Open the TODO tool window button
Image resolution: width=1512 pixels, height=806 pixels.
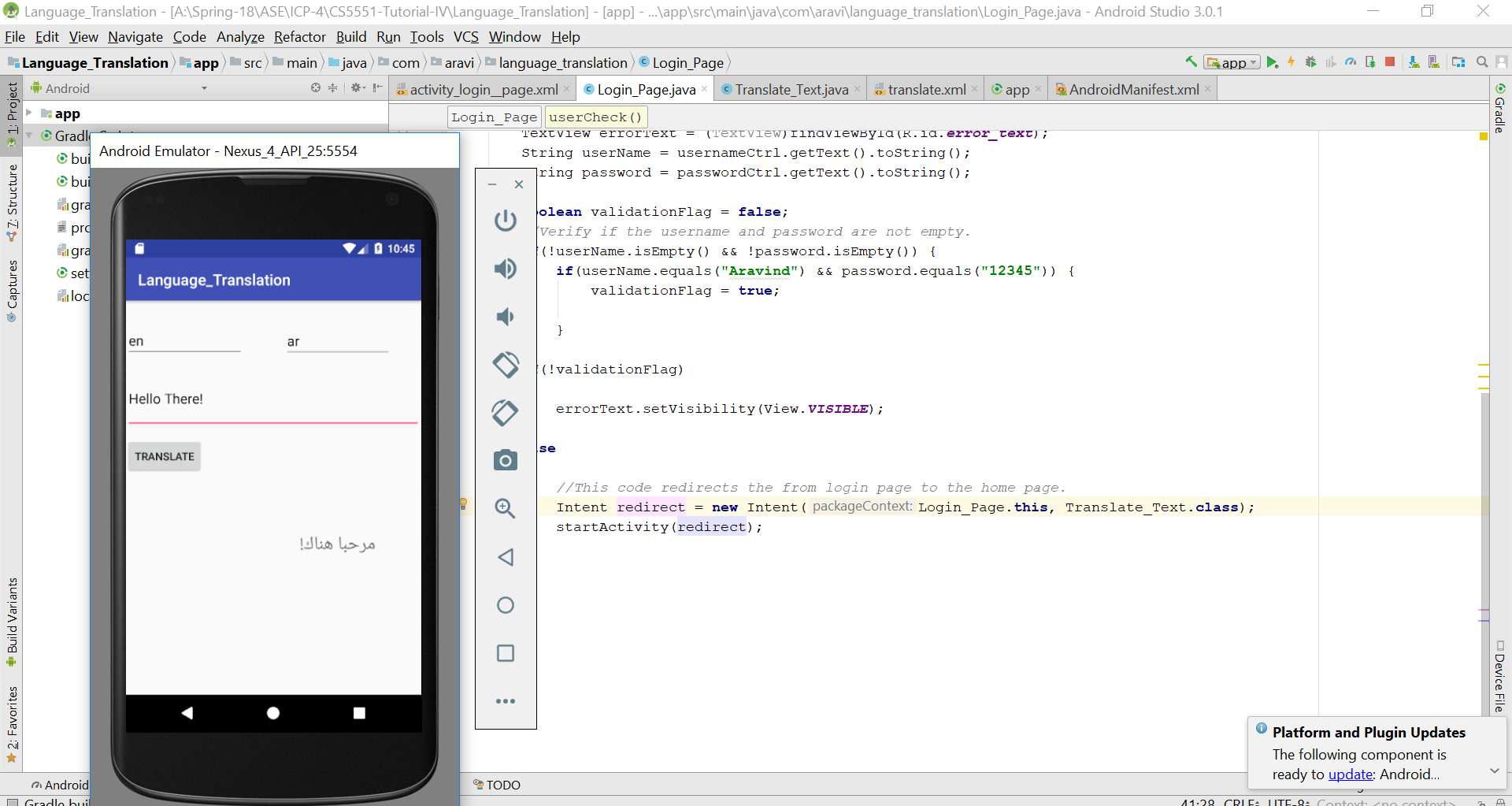click(x=497, y=785)
